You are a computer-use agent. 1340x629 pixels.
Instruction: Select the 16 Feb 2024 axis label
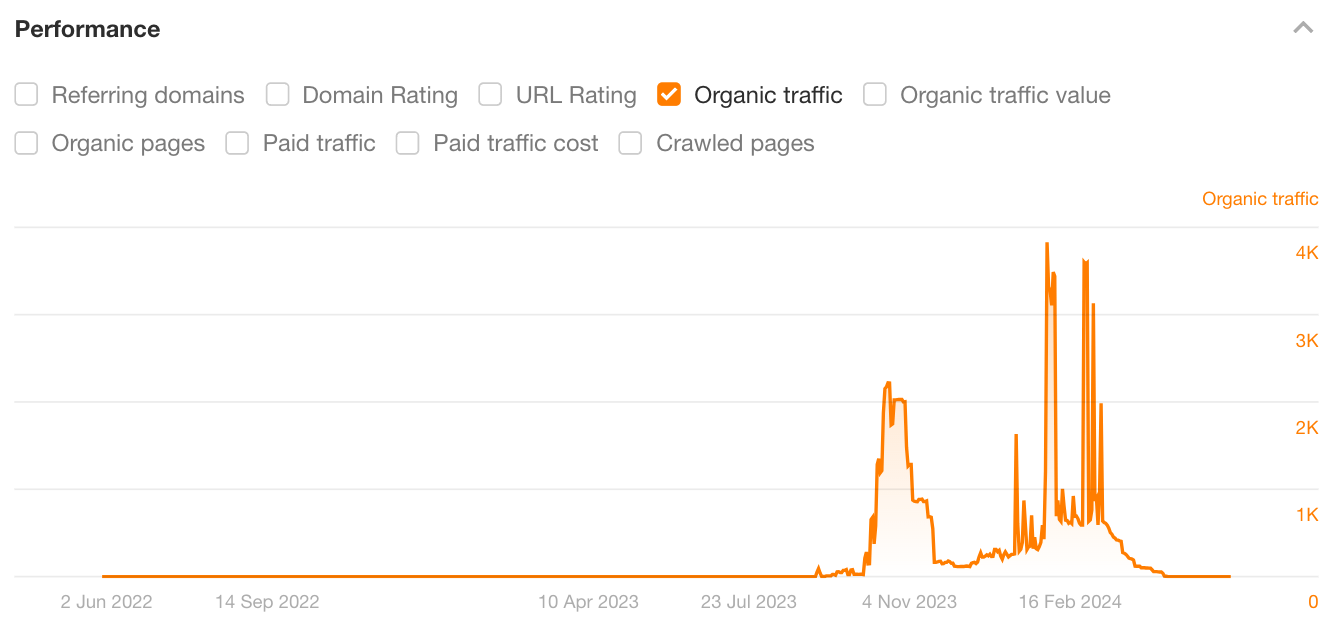tap(1069, 601)
